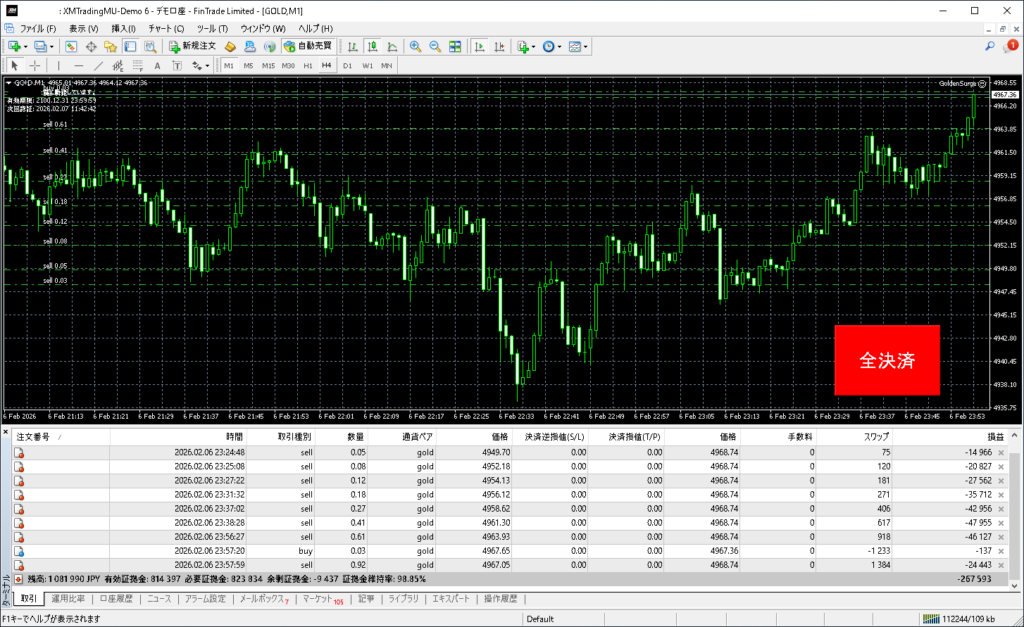Select the text label 'A' tool
This screenshot has width=1024, height=627.
(x=157, y=65)
